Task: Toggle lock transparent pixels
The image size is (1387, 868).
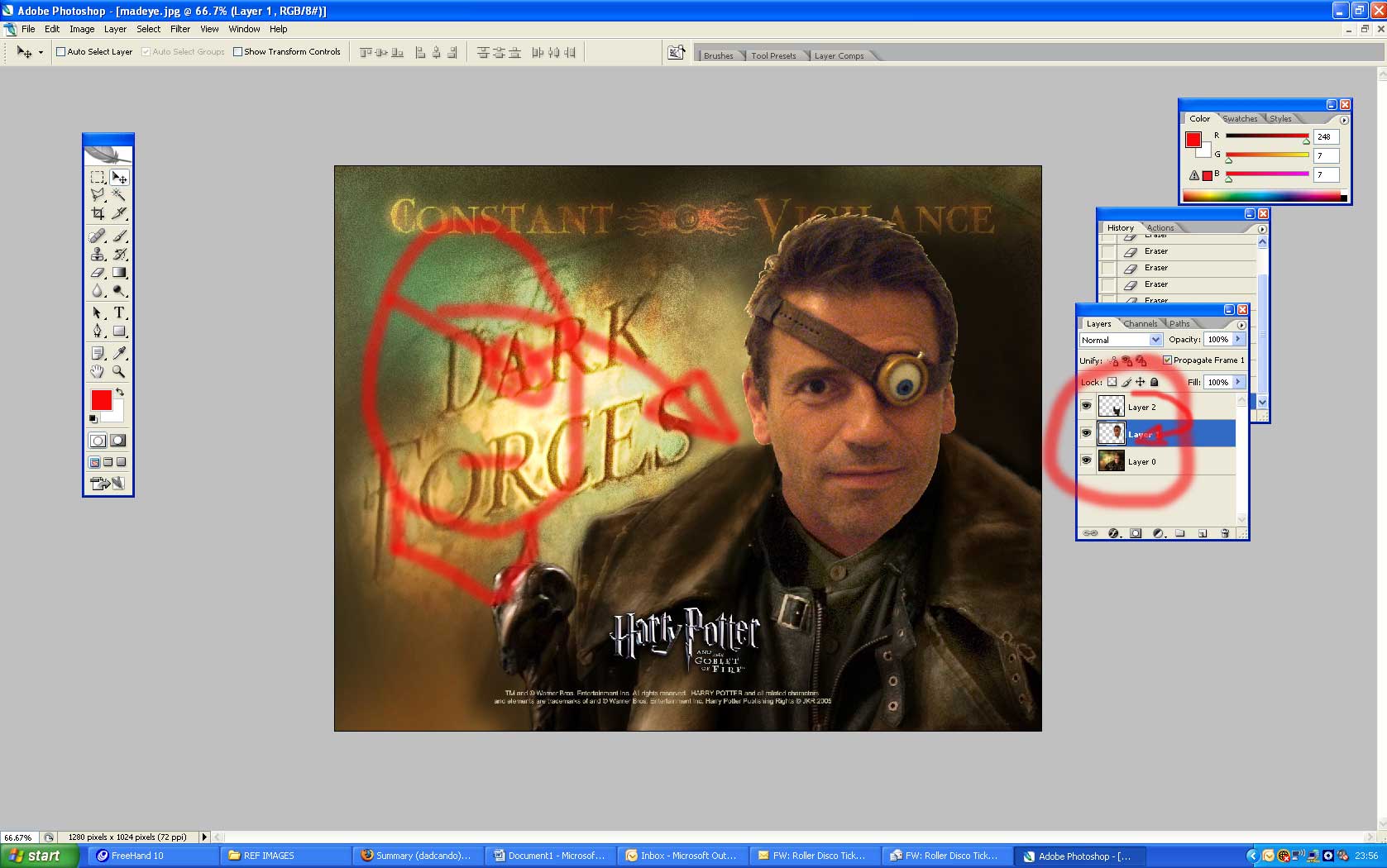Action: [x=1112, y=382]
